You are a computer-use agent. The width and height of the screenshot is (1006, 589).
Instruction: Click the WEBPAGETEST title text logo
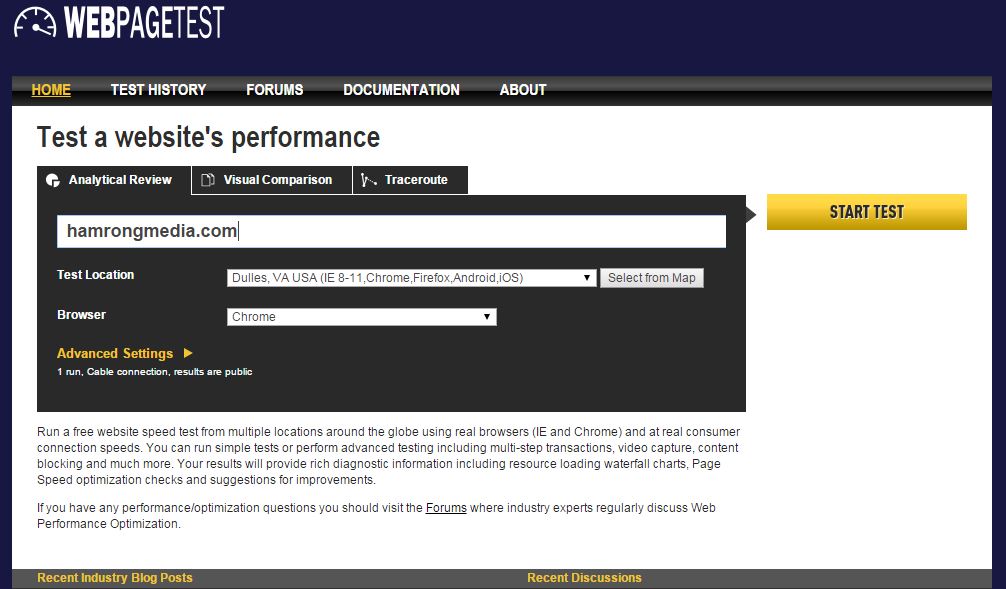144,22
